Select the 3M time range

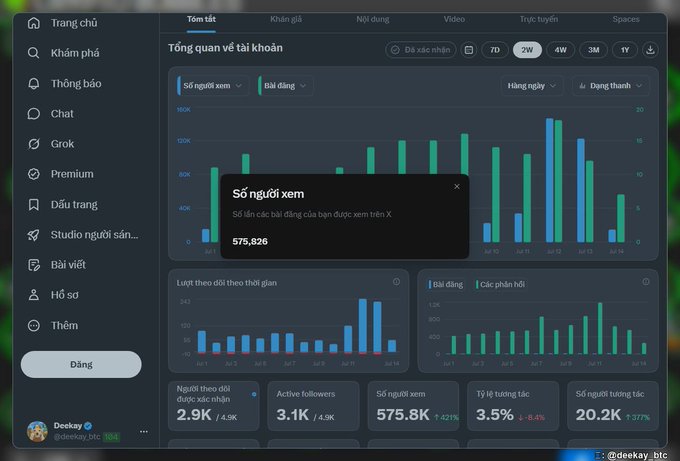pyautogui.click(x=593, y=50)
